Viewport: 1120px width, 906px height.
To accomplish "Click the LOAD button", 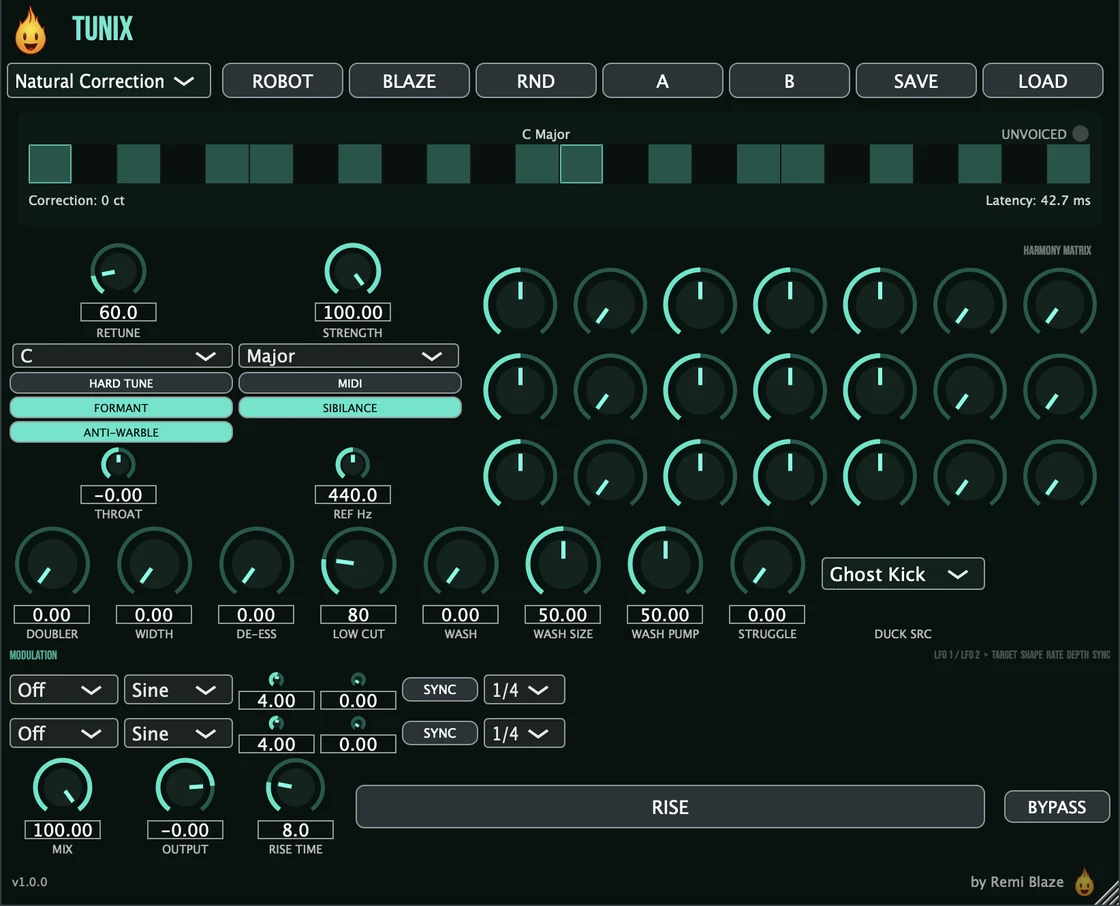I will [1043, 81].
